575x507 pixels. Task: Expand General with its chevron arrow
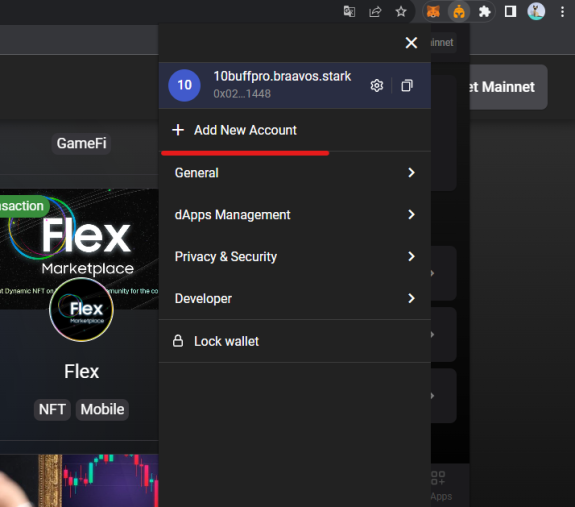click(411, 173)
